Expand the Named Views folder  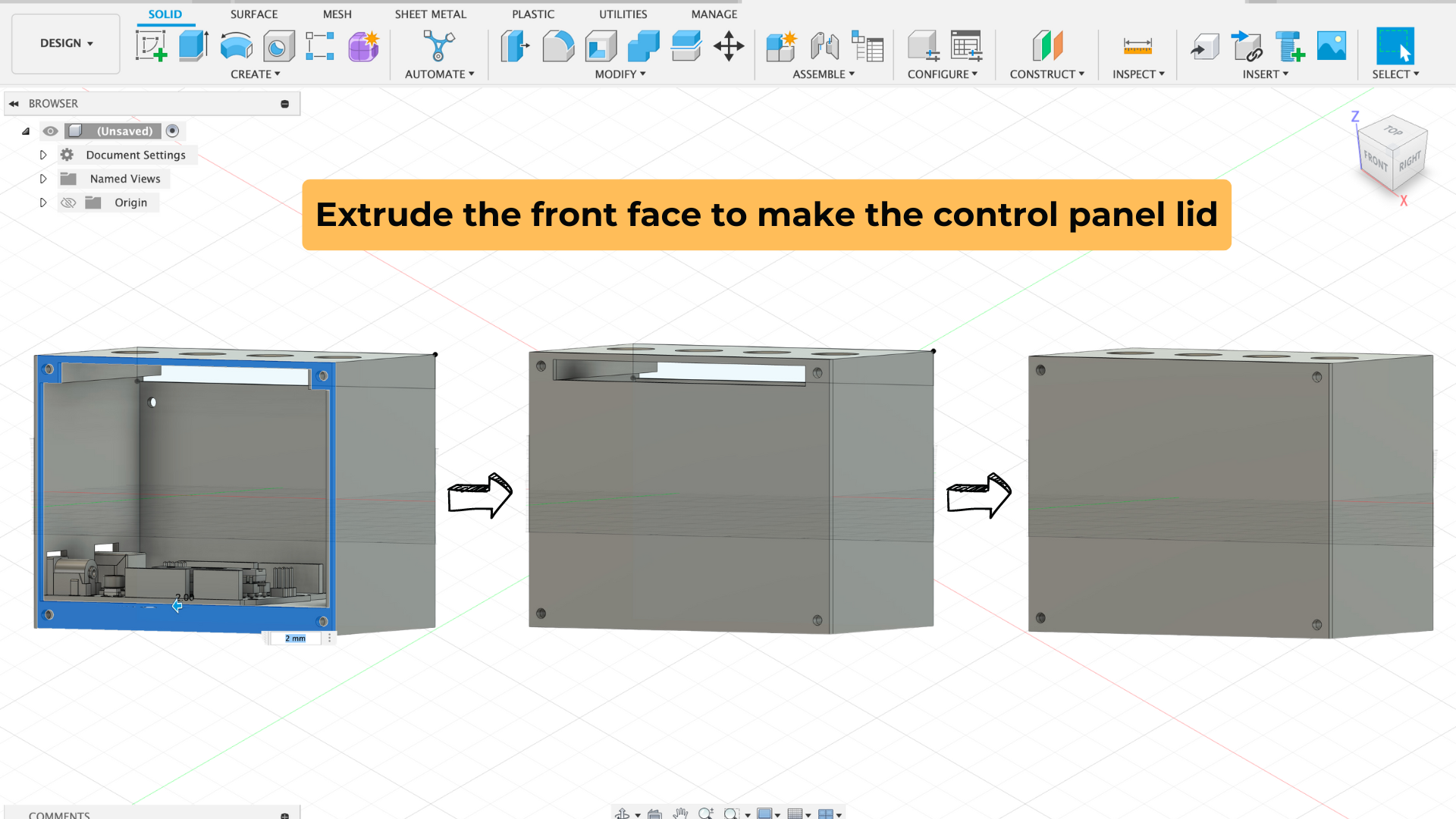coord(43,179)
